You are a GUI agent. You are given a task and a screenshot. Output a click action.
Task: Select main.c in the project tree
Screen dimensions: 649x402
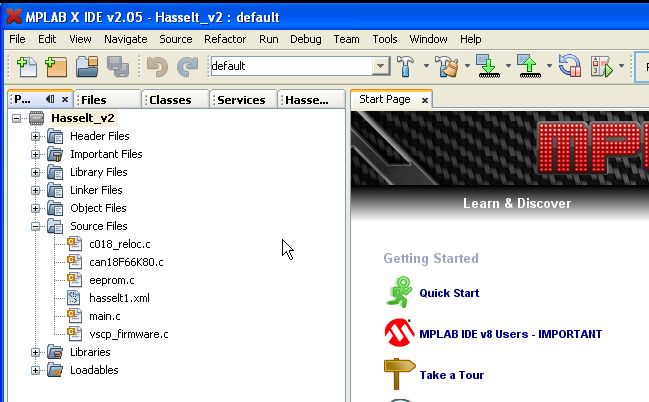point(104,316)
